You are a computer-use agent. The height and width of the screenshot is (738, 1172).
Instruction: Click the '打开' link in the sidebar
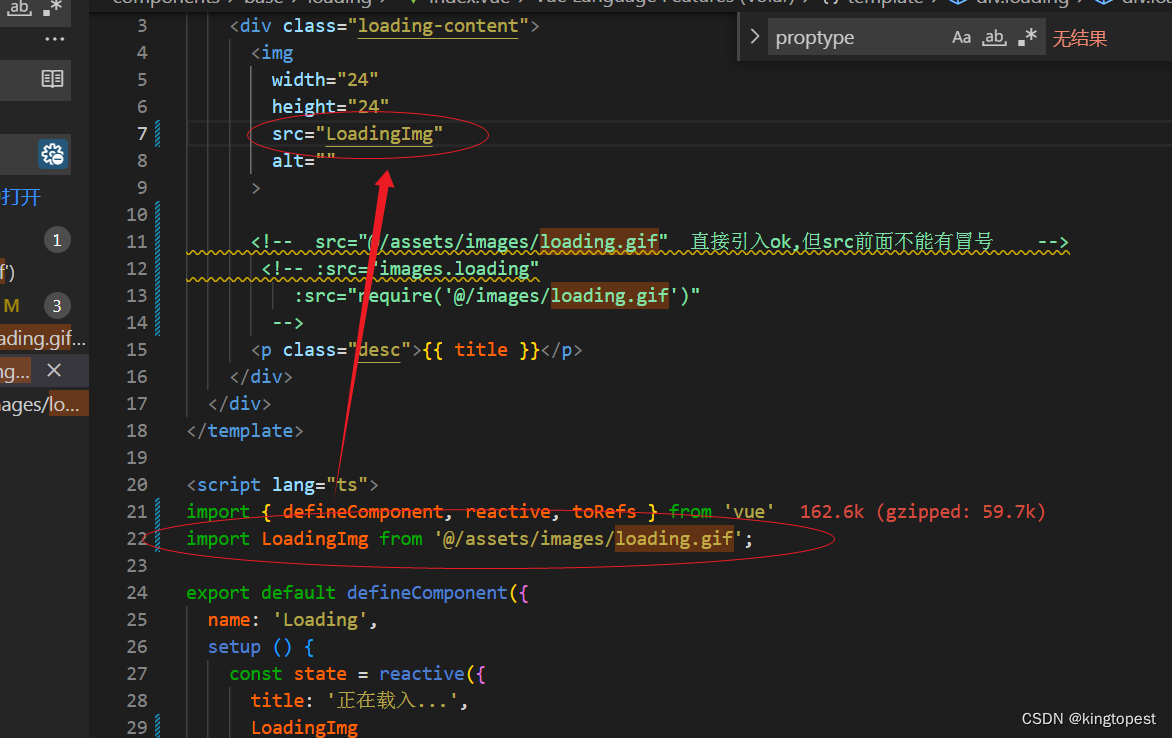point(22,197)
